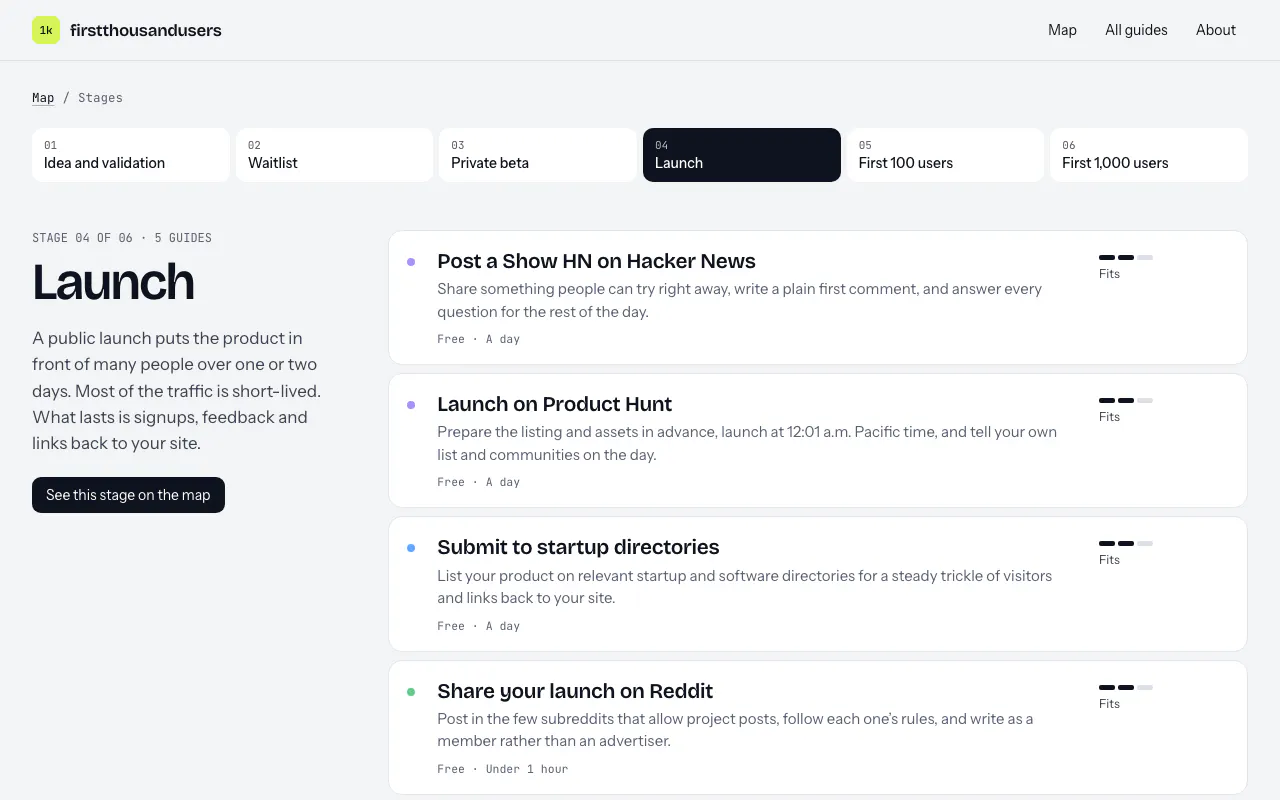Click the large 'Launch' page heading

(x=113, y=282)
